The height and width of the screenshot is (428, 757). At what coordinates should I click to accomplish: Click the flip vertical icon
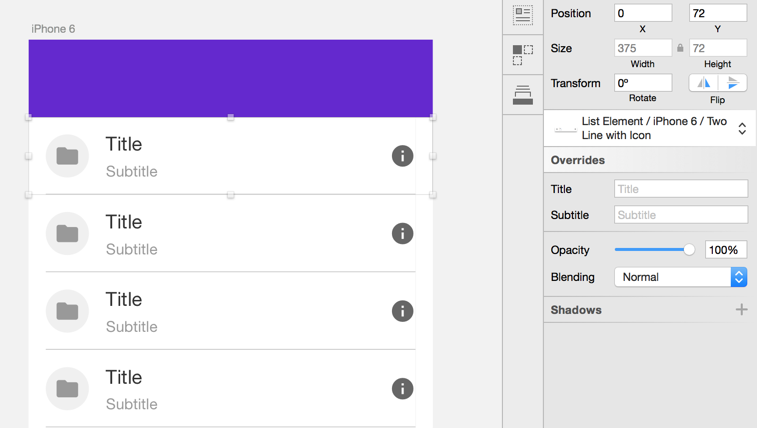coord(733,83)
